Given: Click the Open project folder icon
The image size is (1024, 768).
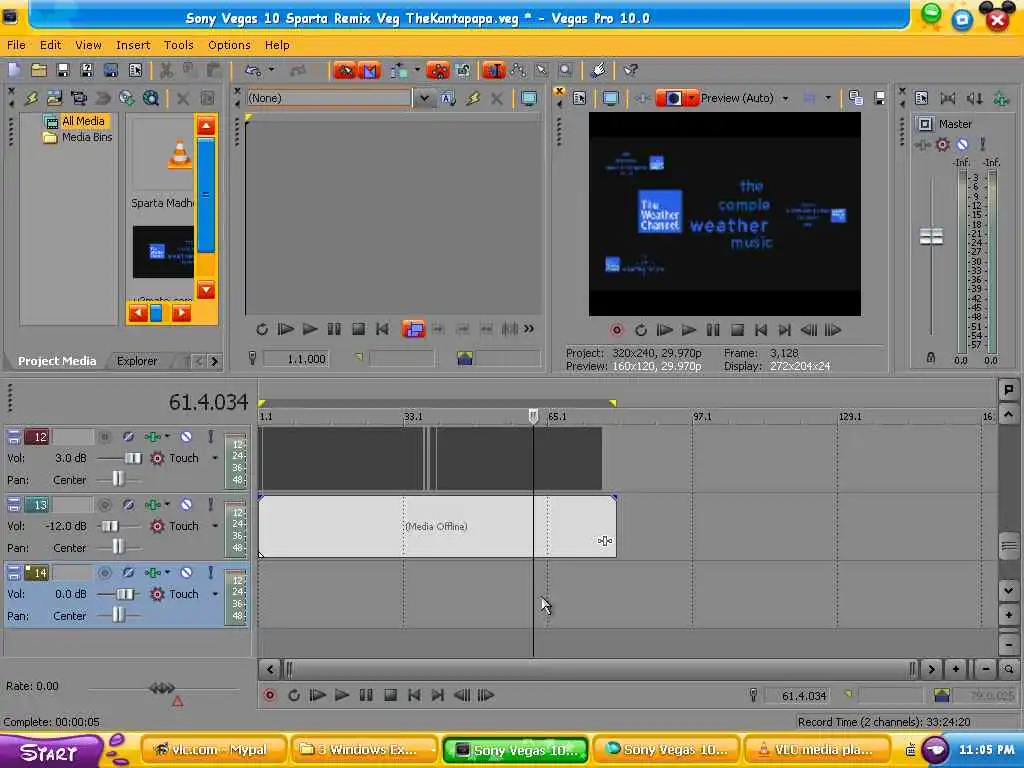Looking at the screenshot, I should pos(39,70).
